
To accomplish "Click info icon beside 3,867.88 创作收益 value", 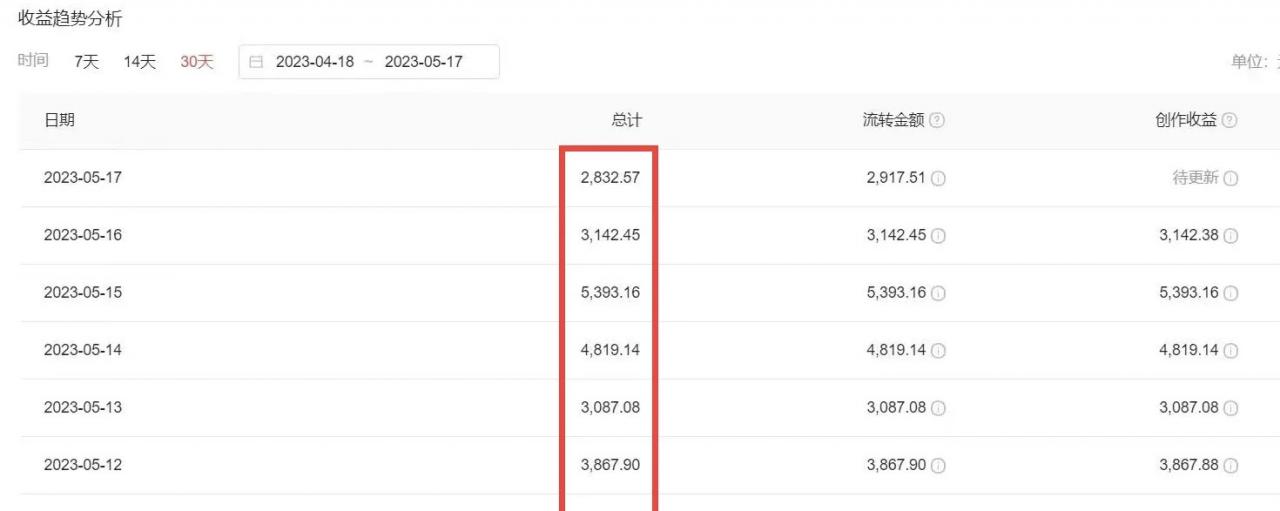I will pos(1231,465).
